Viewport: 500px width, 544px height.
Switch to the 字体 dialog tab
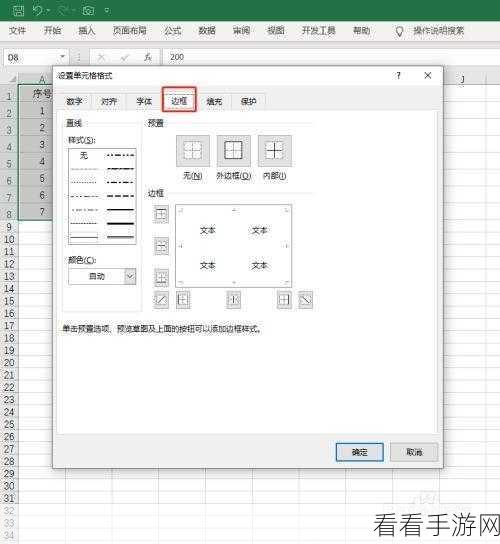(144, 102)
